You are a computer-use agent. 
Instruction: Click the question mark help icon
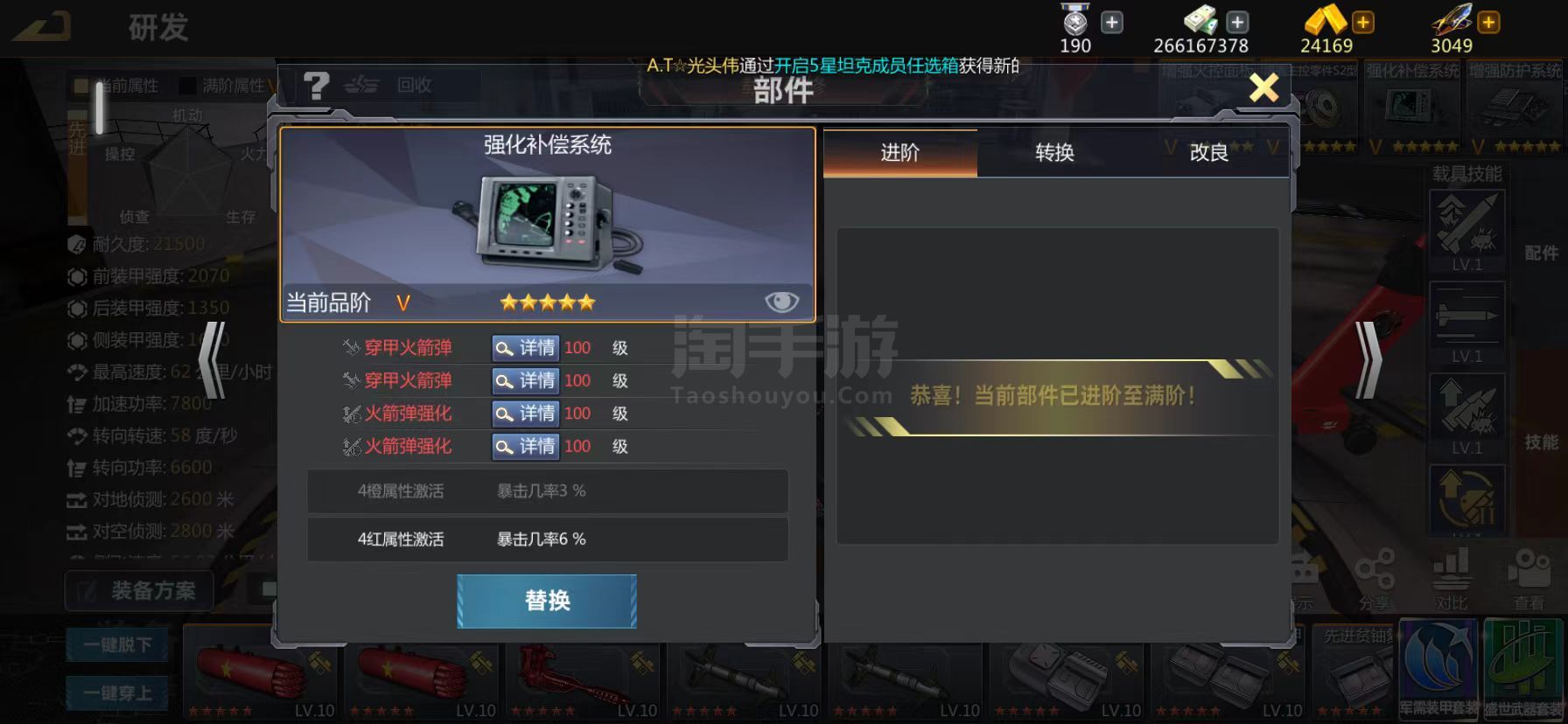click(x=316, y=86)
